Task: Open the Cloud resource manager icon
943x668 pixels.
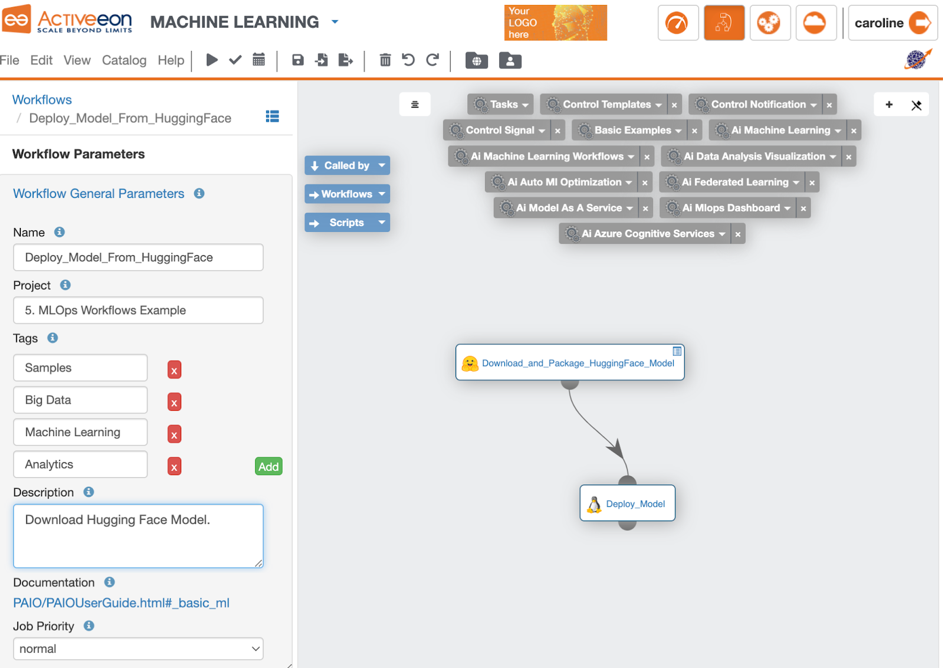Action: point(816,23)
